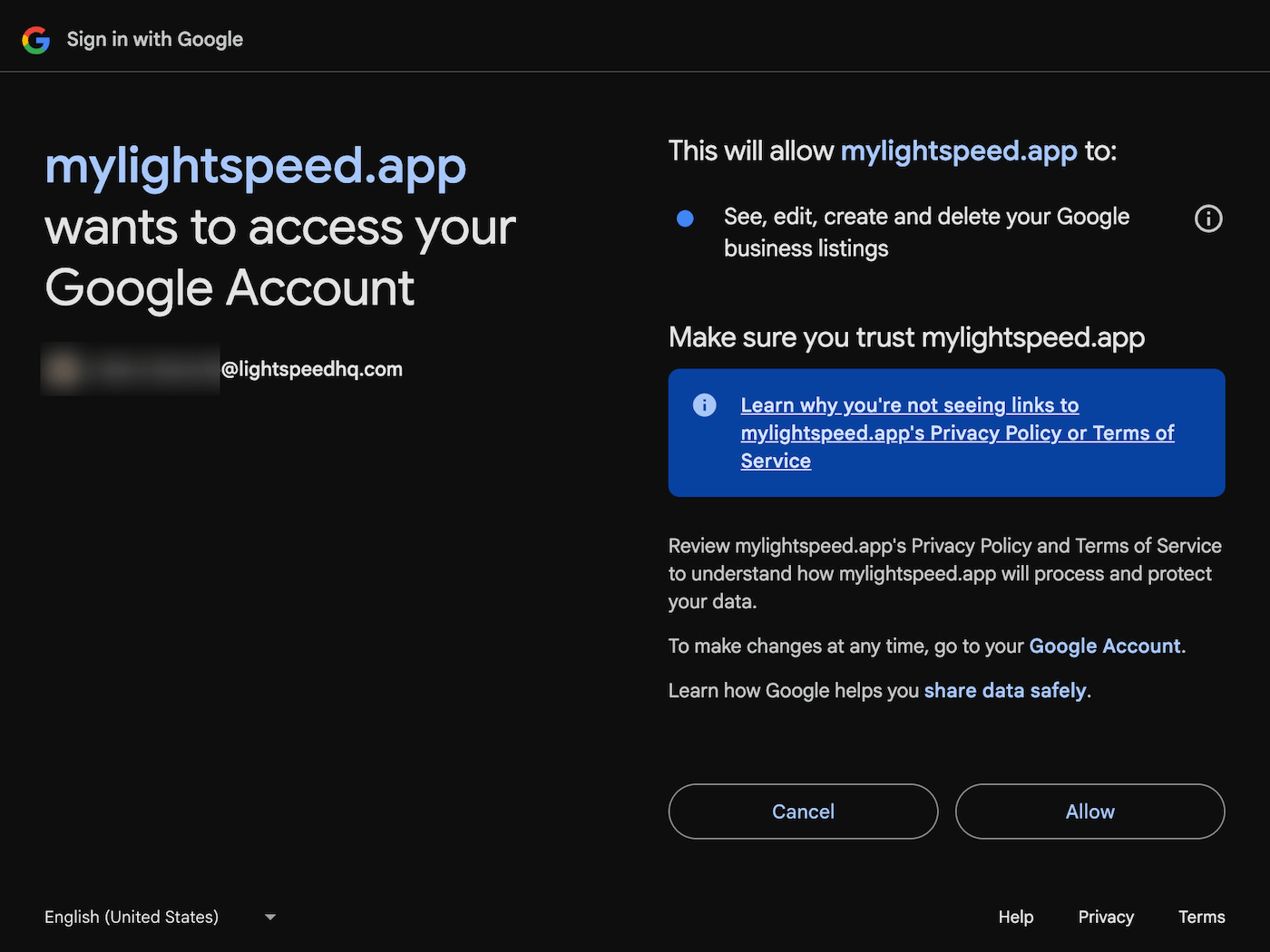Image resolution: width=1270 pixels, height=952 pixels.
Task: Click the Google logo in the header
Action: (x=35, y=39)
